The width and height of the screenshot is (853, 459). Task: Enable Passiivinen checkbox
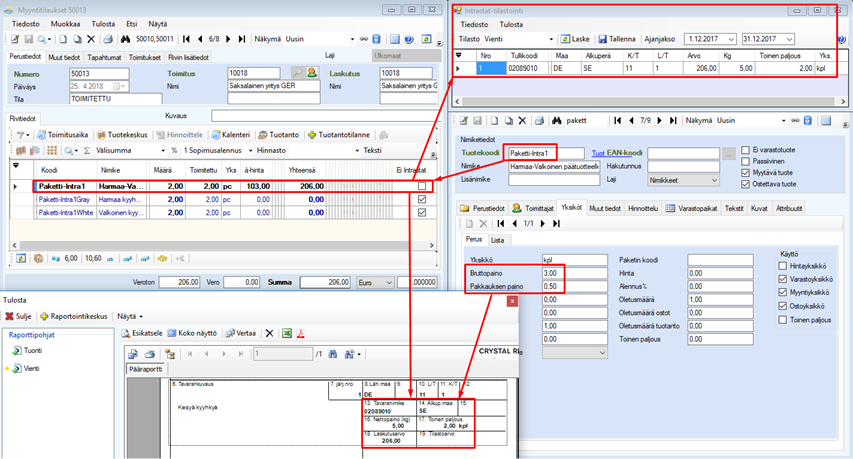745,162
